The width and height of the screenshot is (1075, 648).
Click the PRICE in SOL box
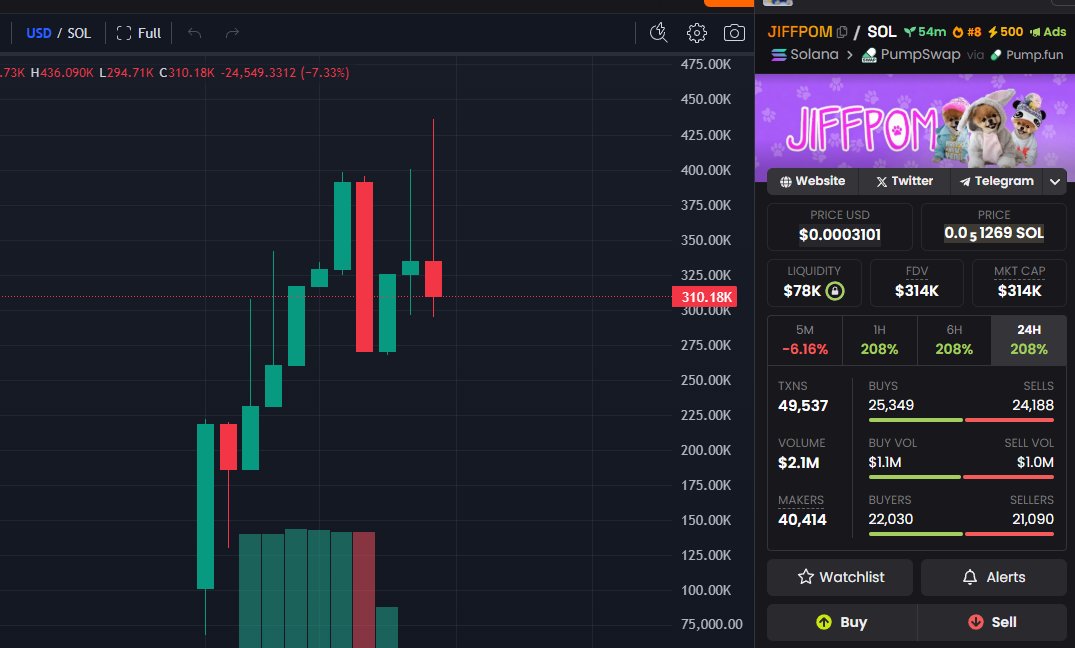click(993, 226)
